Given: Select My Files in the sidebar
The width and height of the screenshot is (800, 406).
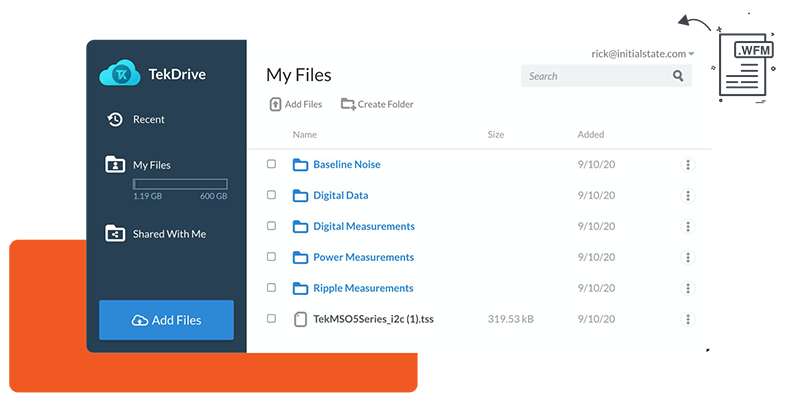Looking at the screenshot, I should pyautogui.click(x=152, y=165).
